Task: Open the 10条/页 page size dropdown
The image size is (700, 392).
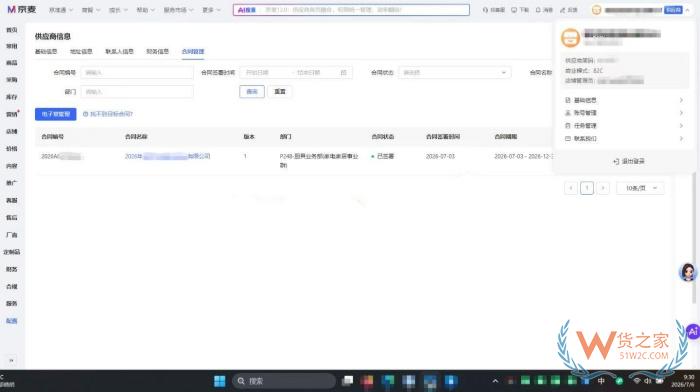Action: pos(640,188)
